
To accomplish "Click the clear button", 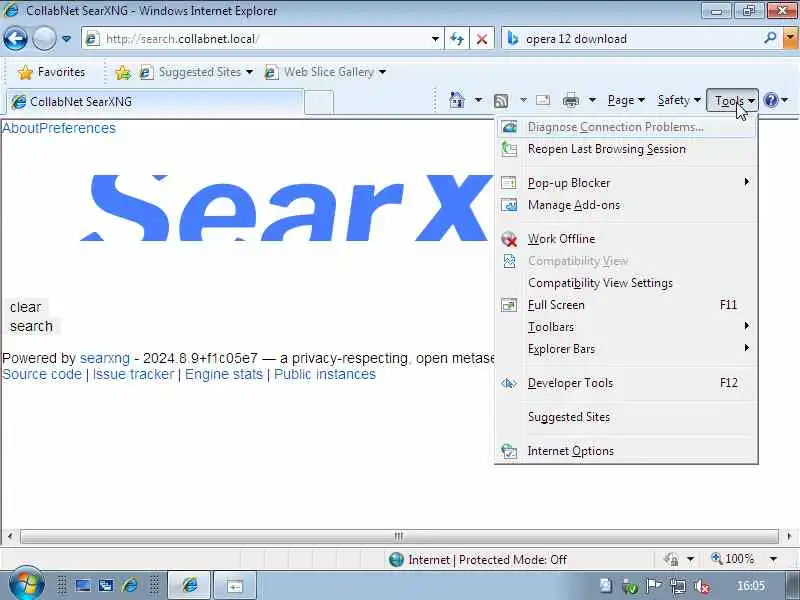I will click(x=26, y=307).
